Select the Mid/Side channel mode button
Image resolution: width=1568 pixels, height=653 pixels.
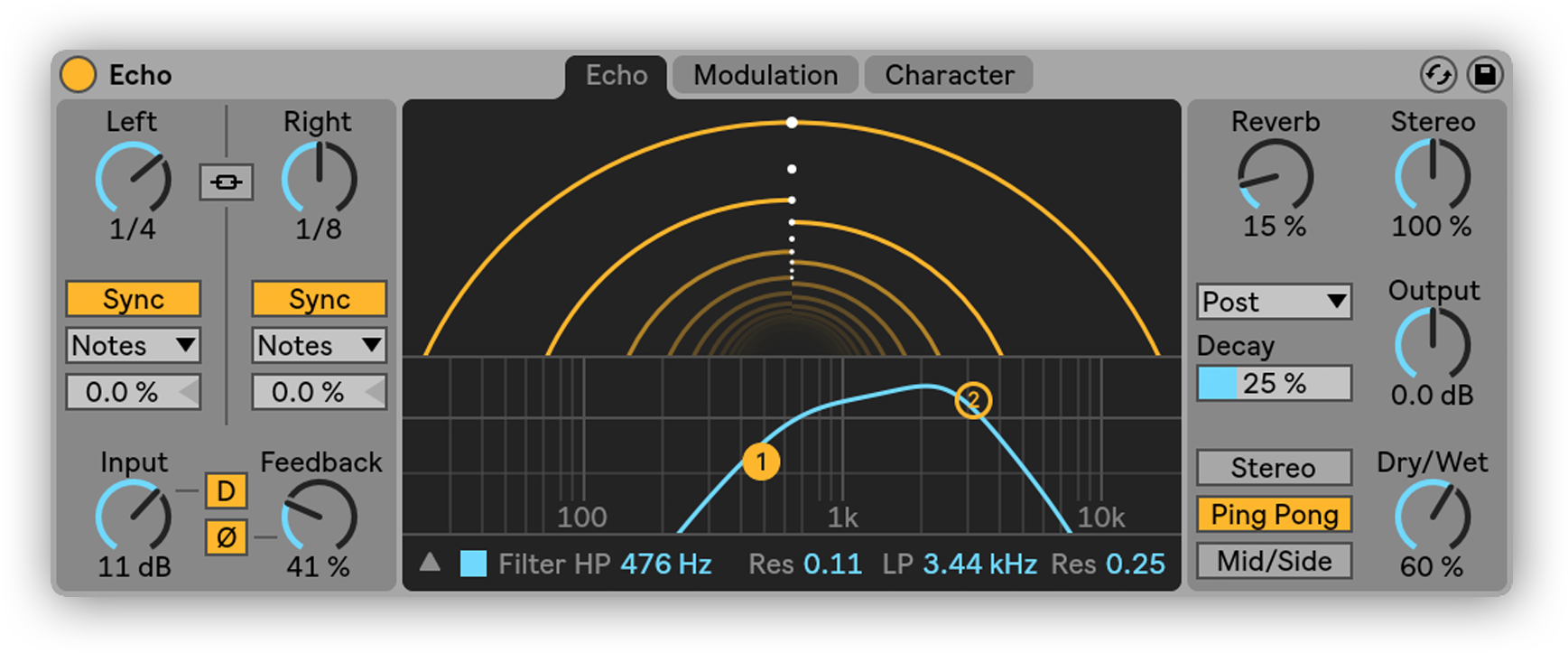pyautogui.click(x=1274, y=561)
